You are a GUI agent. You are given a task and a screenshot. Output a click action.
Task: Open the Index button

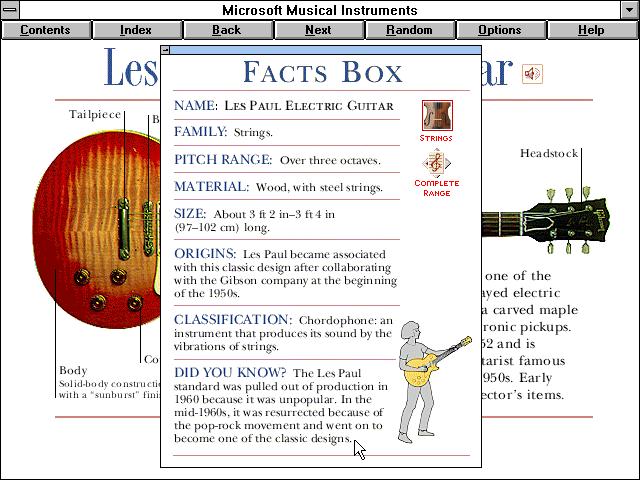click(137, 30)
